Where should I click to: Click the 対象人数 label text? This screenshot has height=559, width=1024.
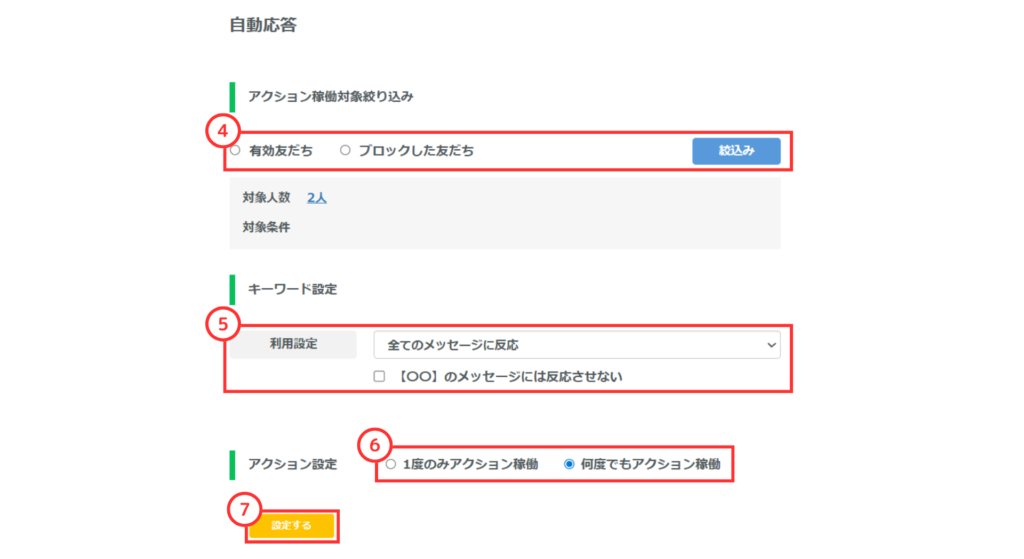pos(266,198)
